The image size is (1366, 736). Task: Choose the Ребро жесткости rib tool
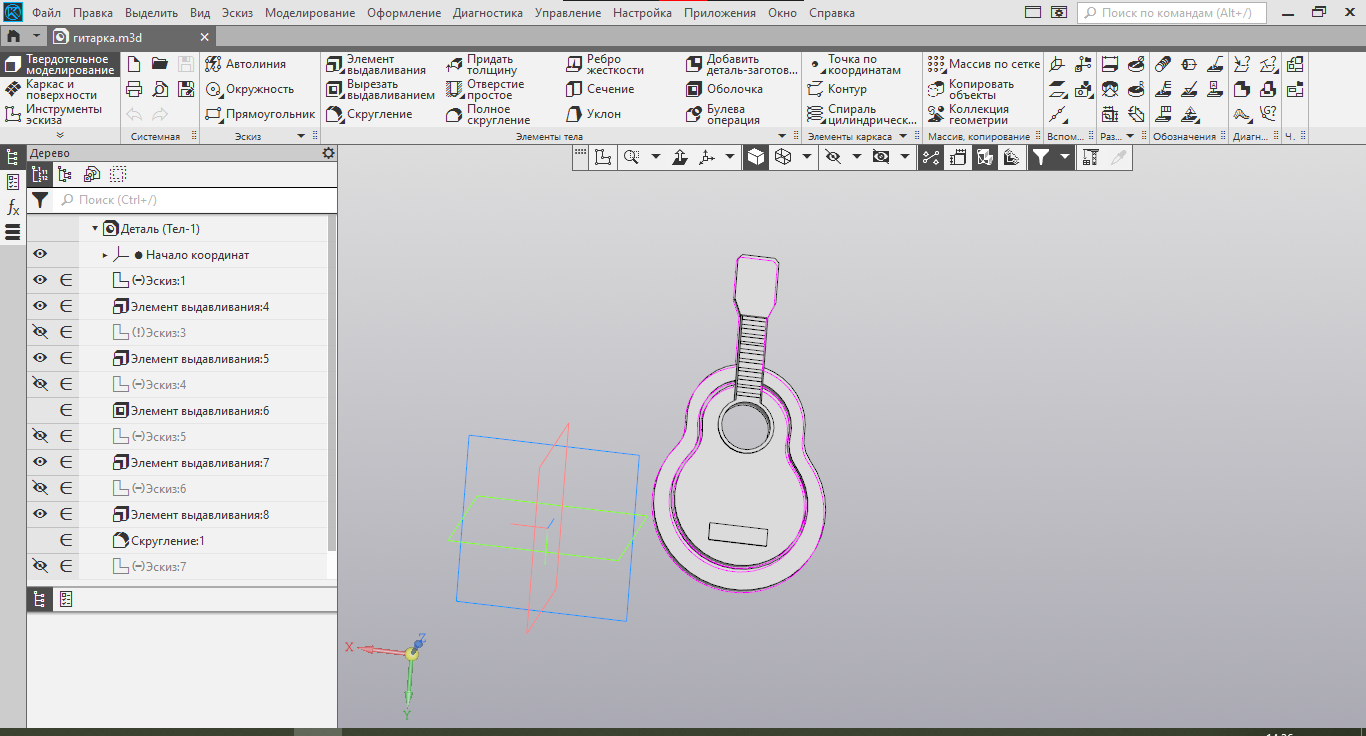(605, 65)
